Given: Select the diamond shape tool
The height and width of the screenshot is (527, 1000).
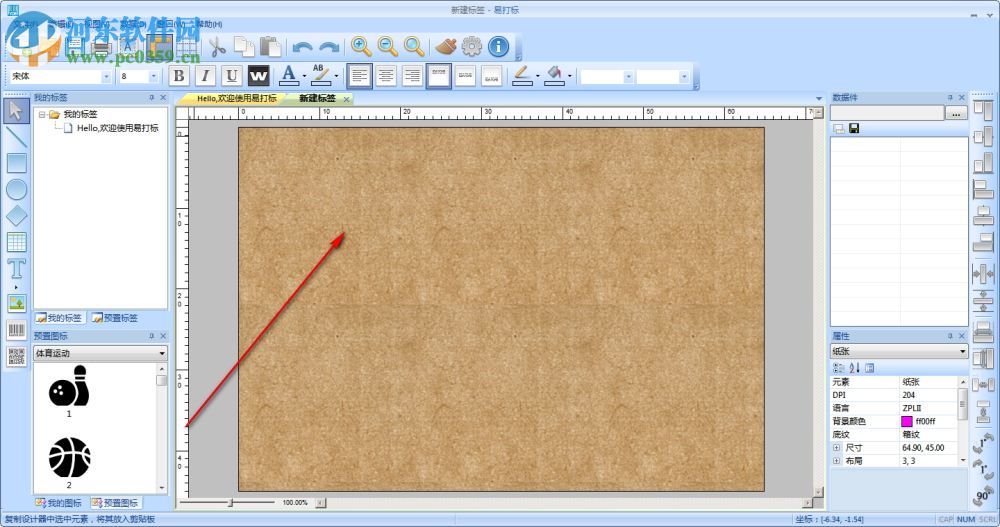Looking at the screenshot, I should 17,216.
